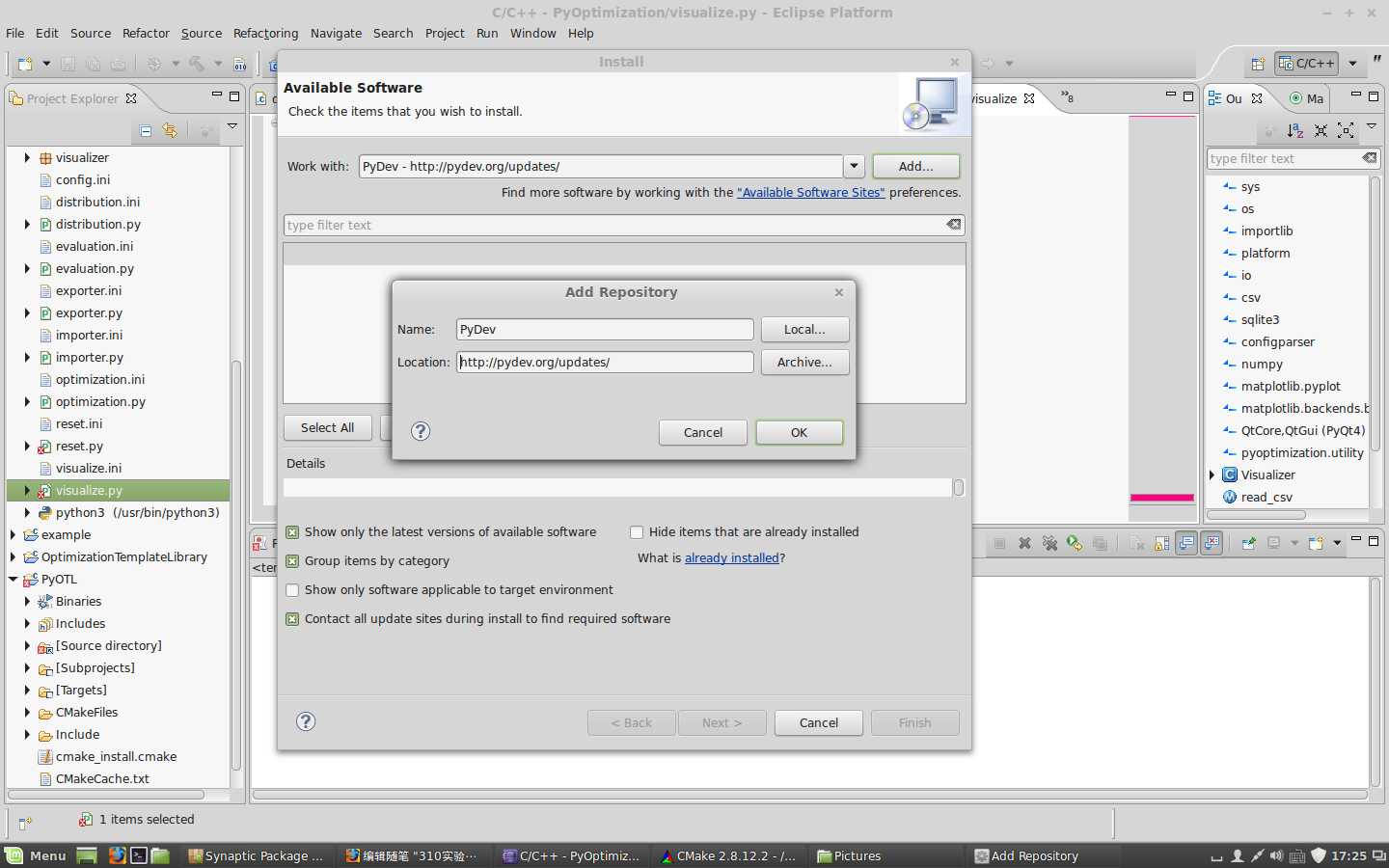Select the C/C++ perspective button
1389x868 pixels.
click(1307, 64)
